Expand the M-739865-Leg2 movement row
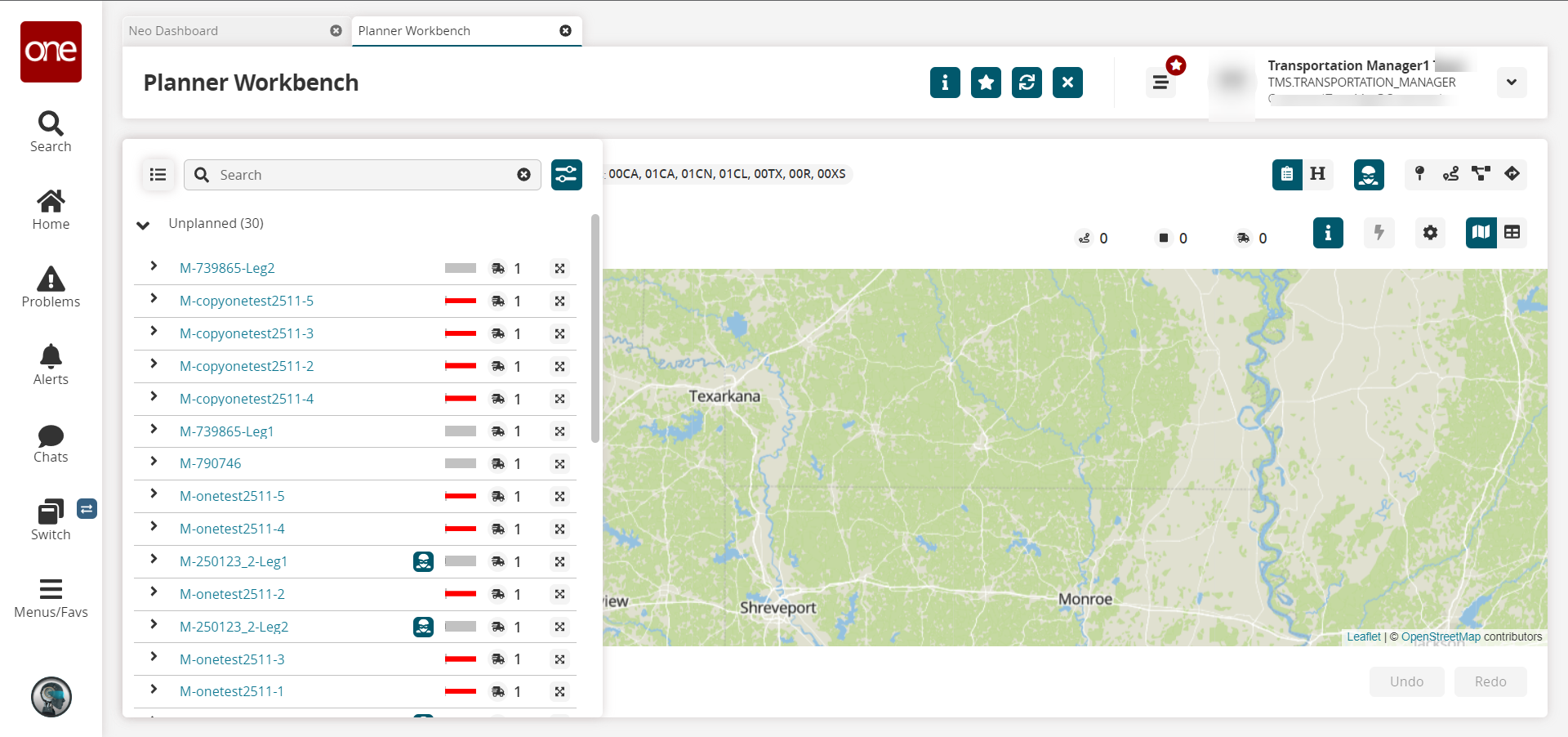 pos(154,267)
